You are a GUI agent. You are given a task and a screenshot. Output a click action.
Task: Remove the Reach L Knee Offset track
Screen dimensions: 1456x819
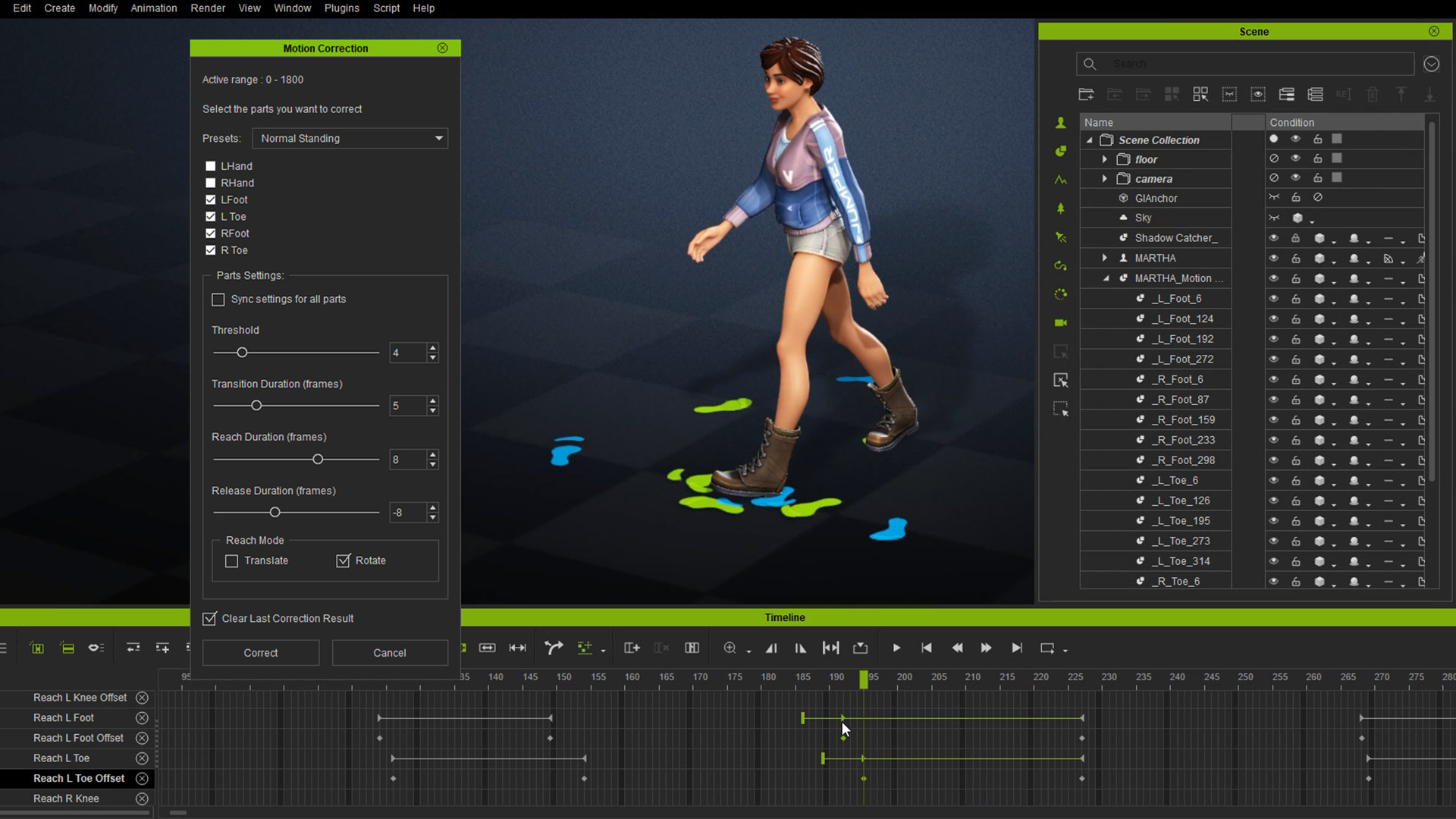[x=142, y=698]
